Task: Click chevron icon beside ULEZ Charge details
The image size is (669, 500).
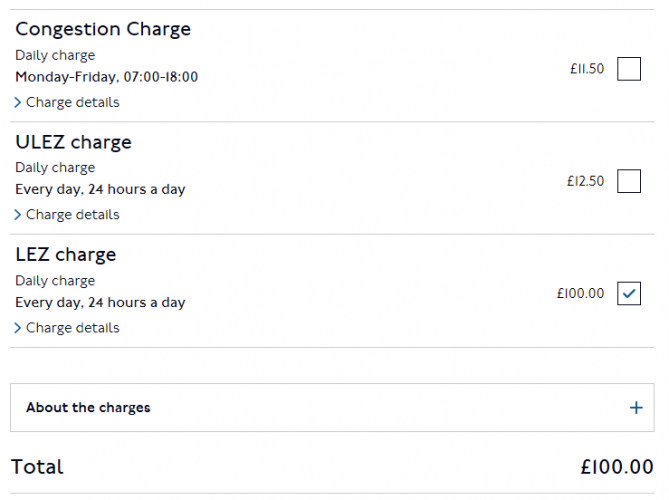Action: tap(18, 215)
